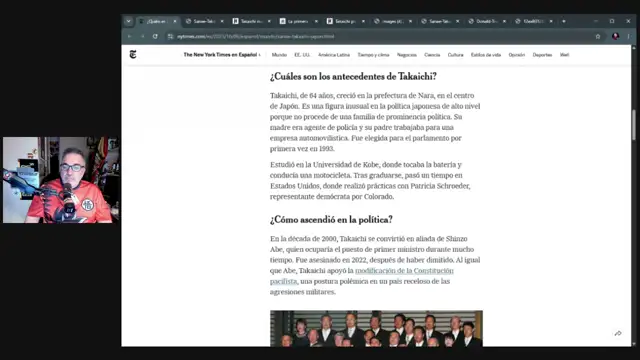Close the 'images (4)' tab
This screenshot has width=640, height=360.
410,21
